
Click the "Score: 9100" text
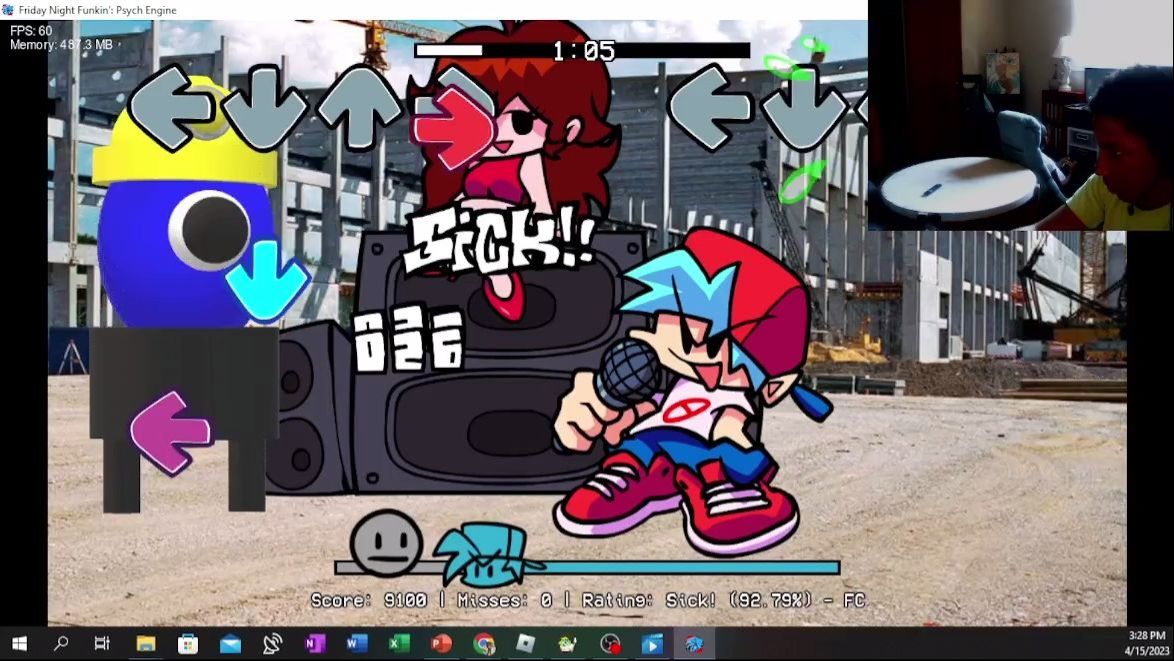tap(368, 600)
